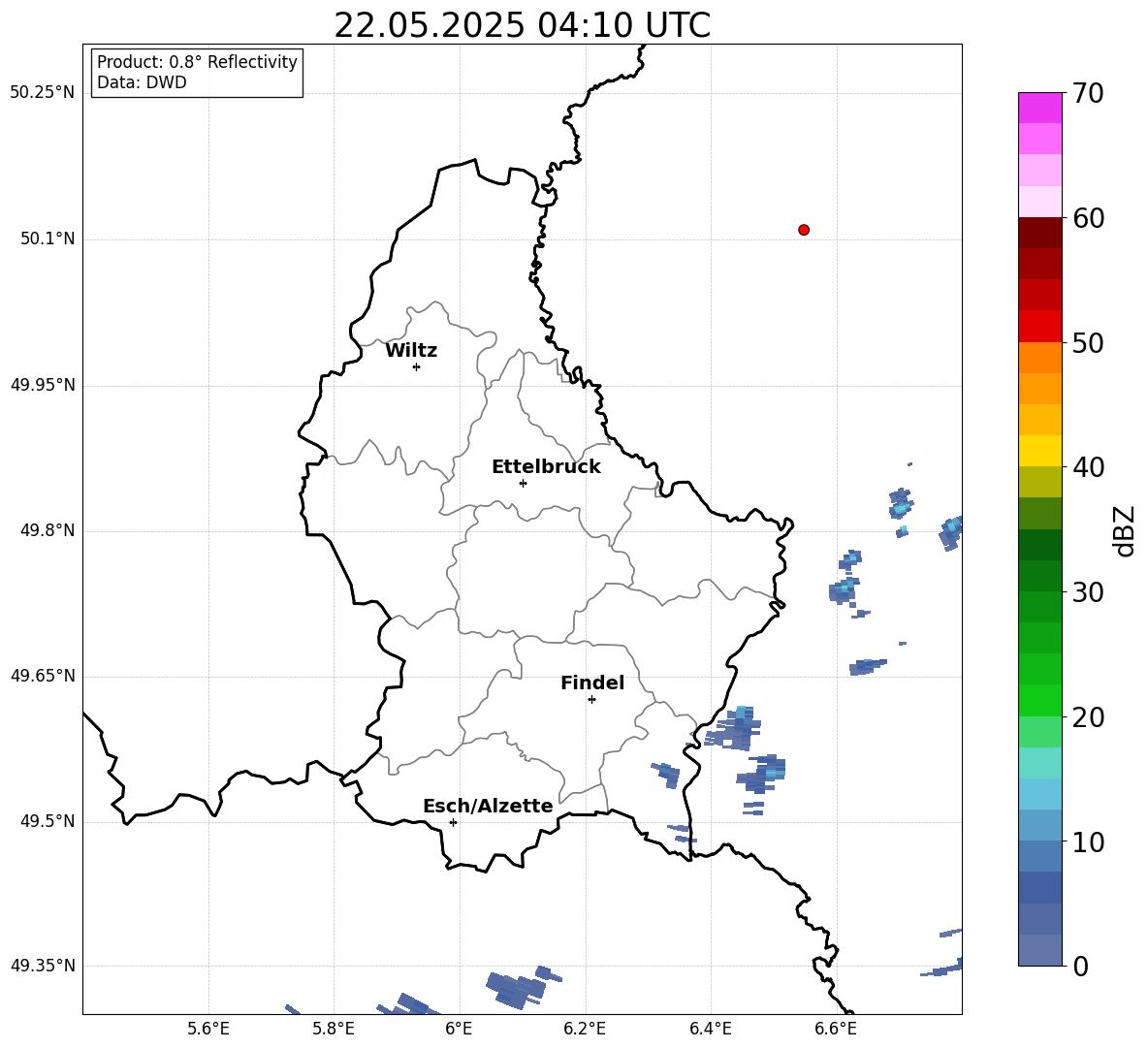Click the yellow band just above 40 dBZ
Viewport: 1148px width, 1048px height.
click(x=1040, y=451)
